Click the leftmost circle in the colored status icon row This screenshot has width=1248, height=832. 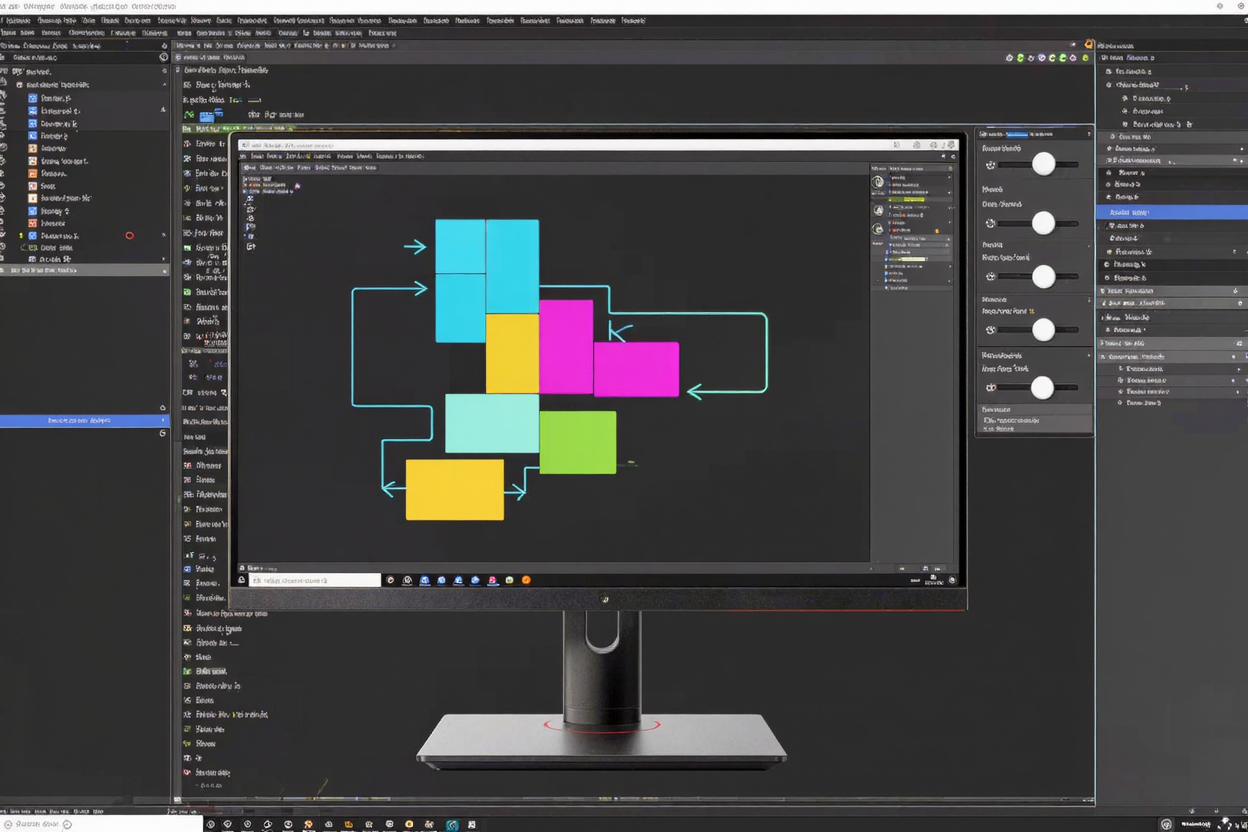coord(1009,58)
